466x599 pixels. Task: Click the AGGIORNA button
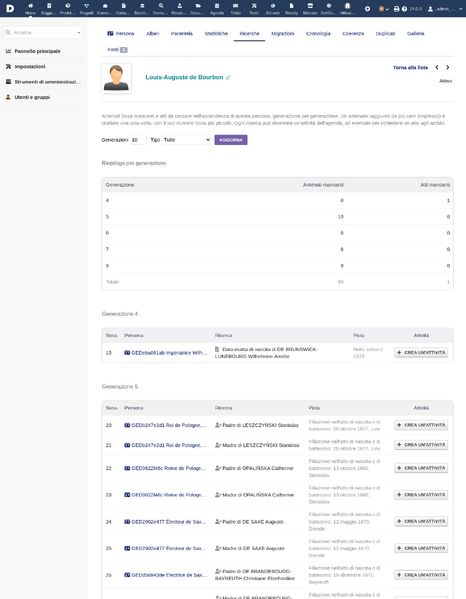click(231, 140)
